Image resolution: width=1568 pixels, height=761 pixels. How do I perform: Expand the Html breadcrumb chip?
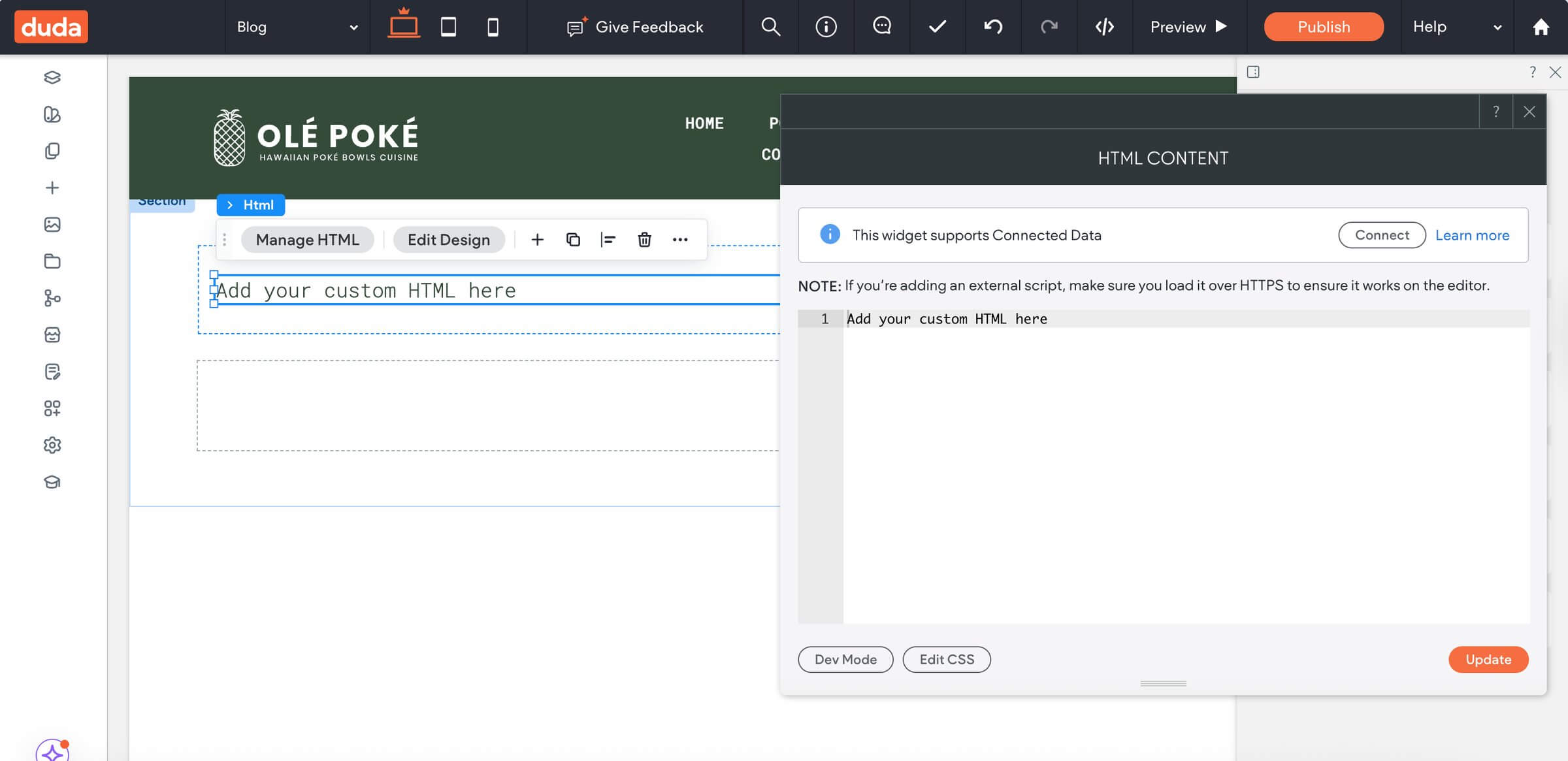[x=251, y=204]
